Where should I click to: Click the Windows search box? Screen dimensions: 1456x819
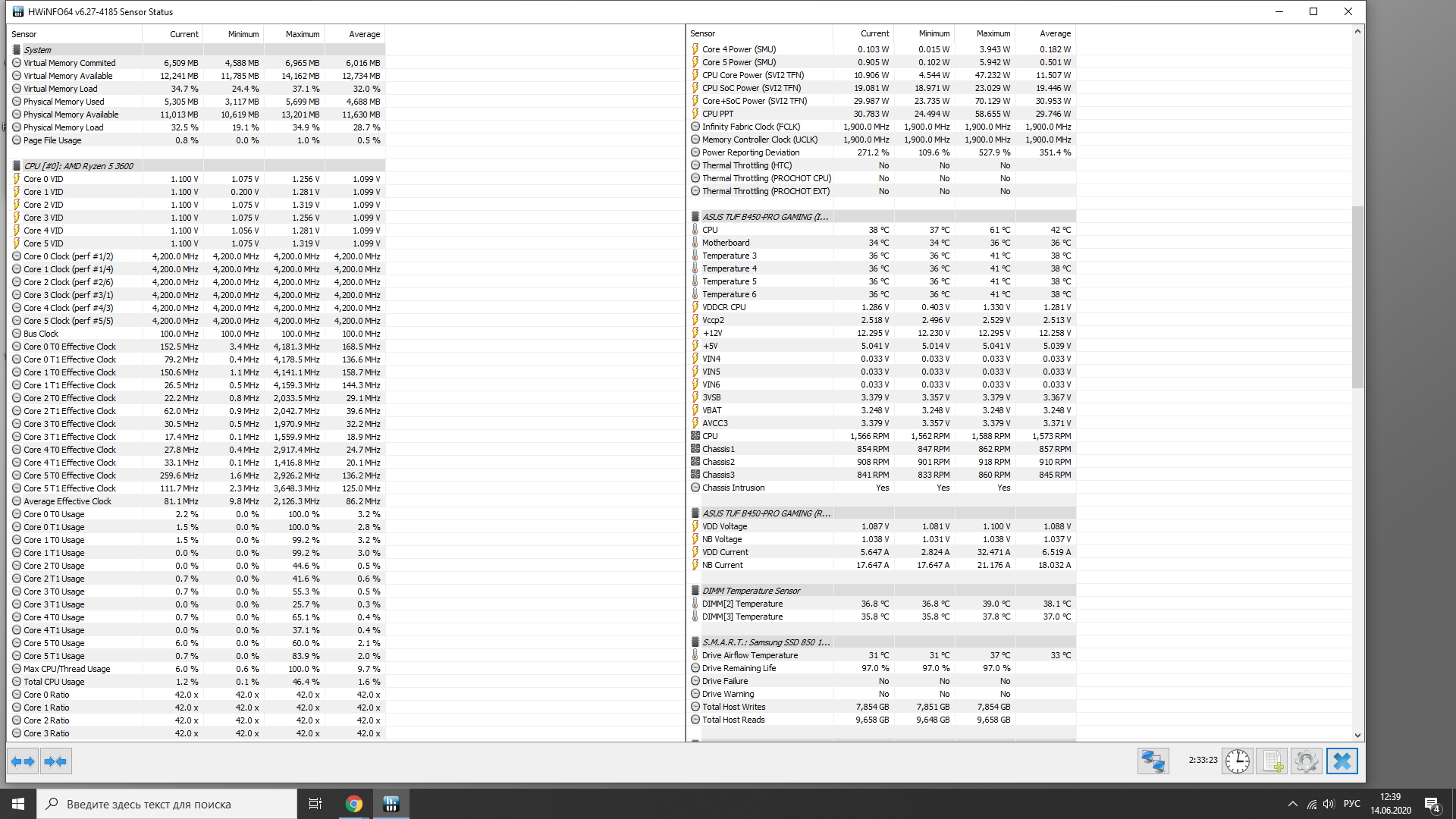pyautogui.click(x=167, y=804)
